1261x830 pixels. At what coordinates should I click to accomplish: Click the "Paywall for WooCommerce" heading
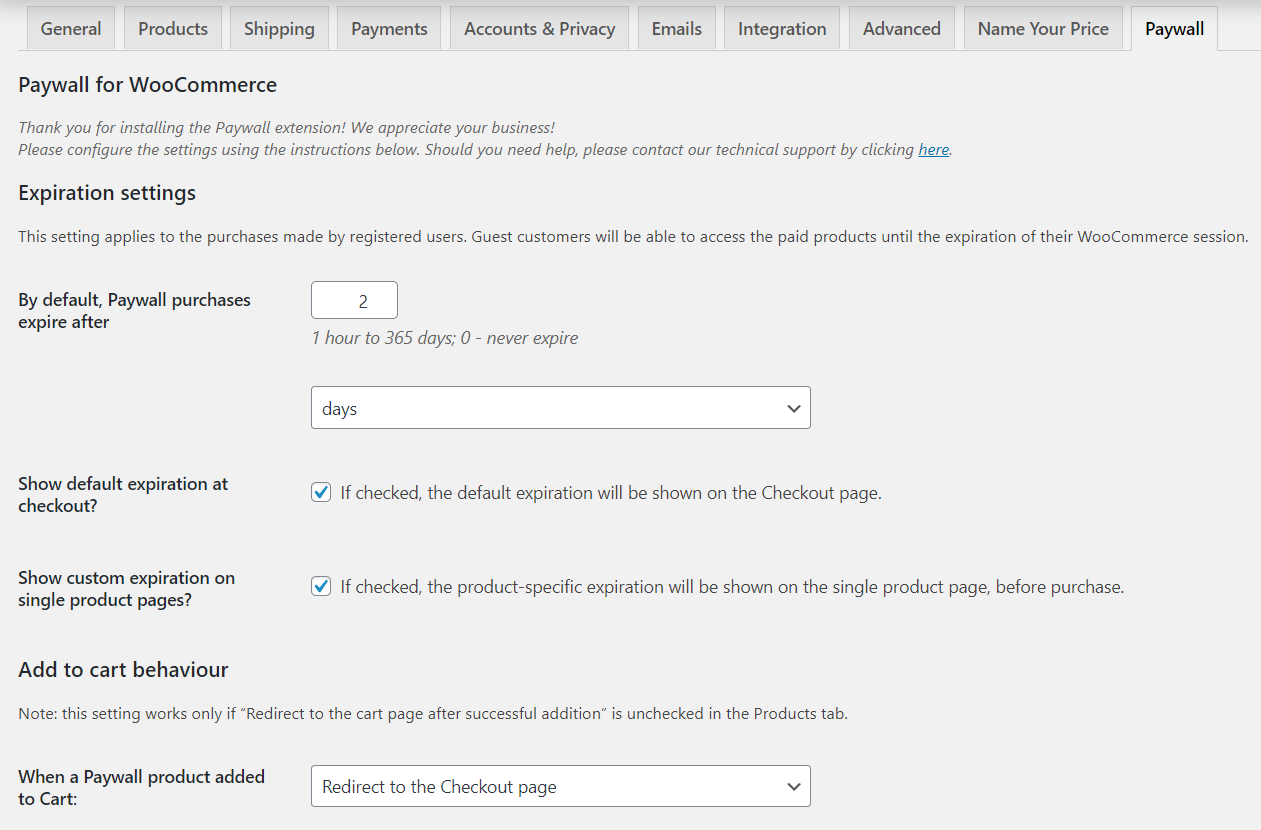coord(145,85)
